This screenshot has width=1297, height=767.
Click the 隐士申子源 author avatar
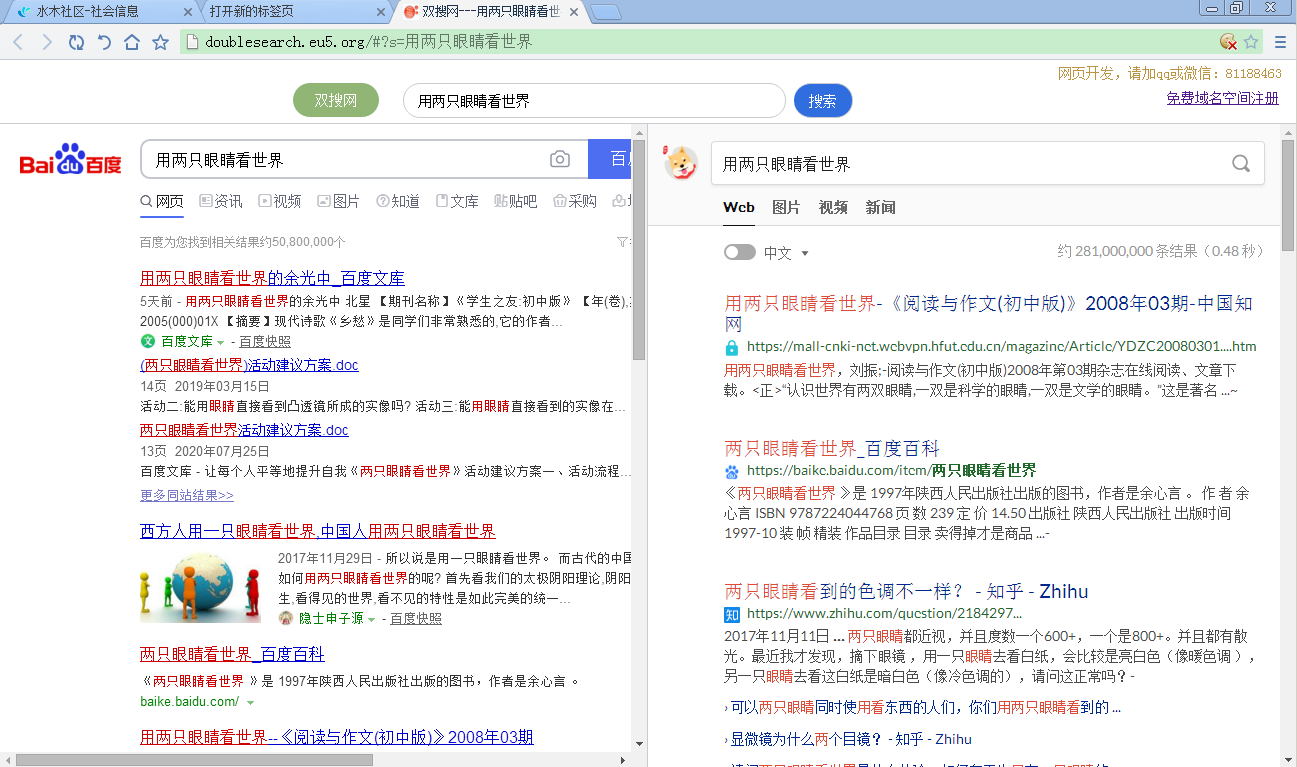(x=286, y=619)
